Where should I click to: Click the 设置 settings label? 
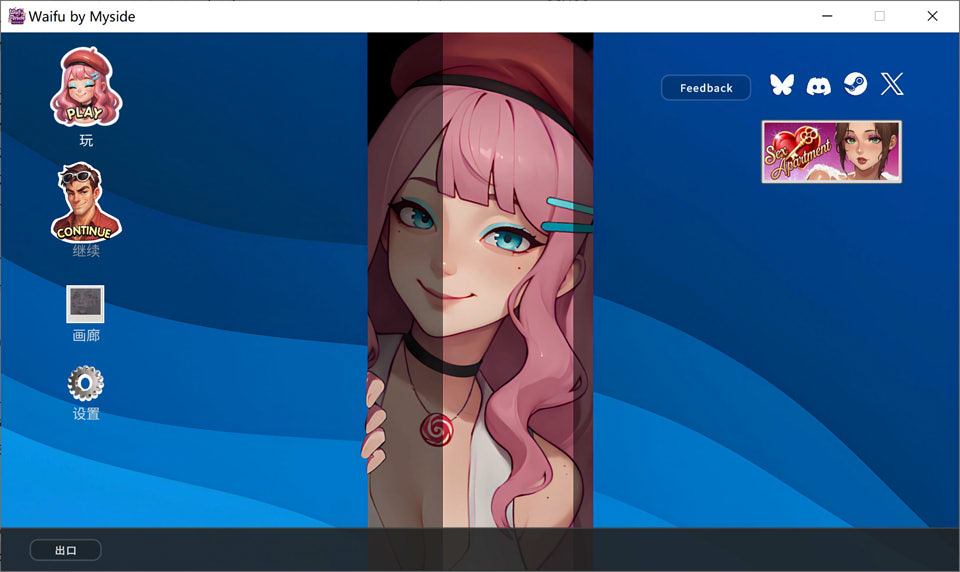[x=86, y=414]
